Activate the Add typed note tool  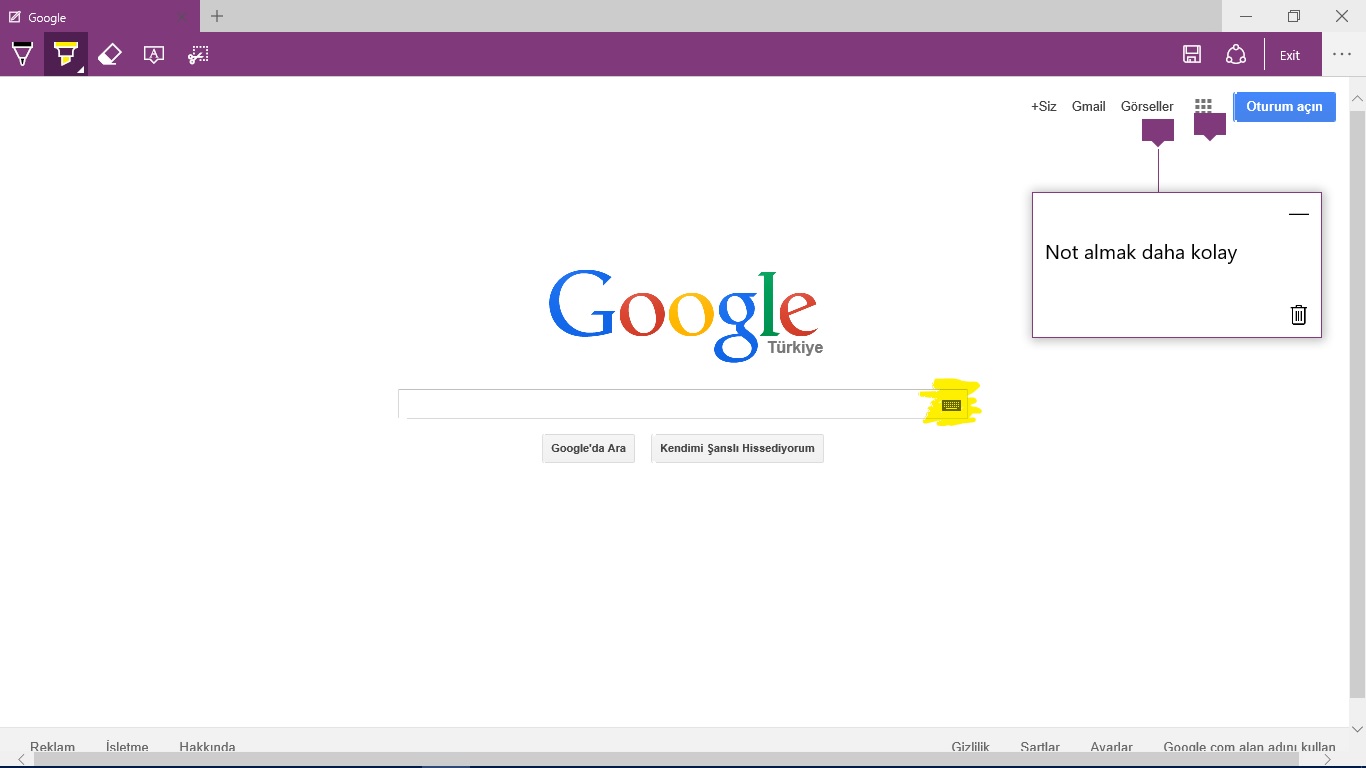[x=154, y=55]
